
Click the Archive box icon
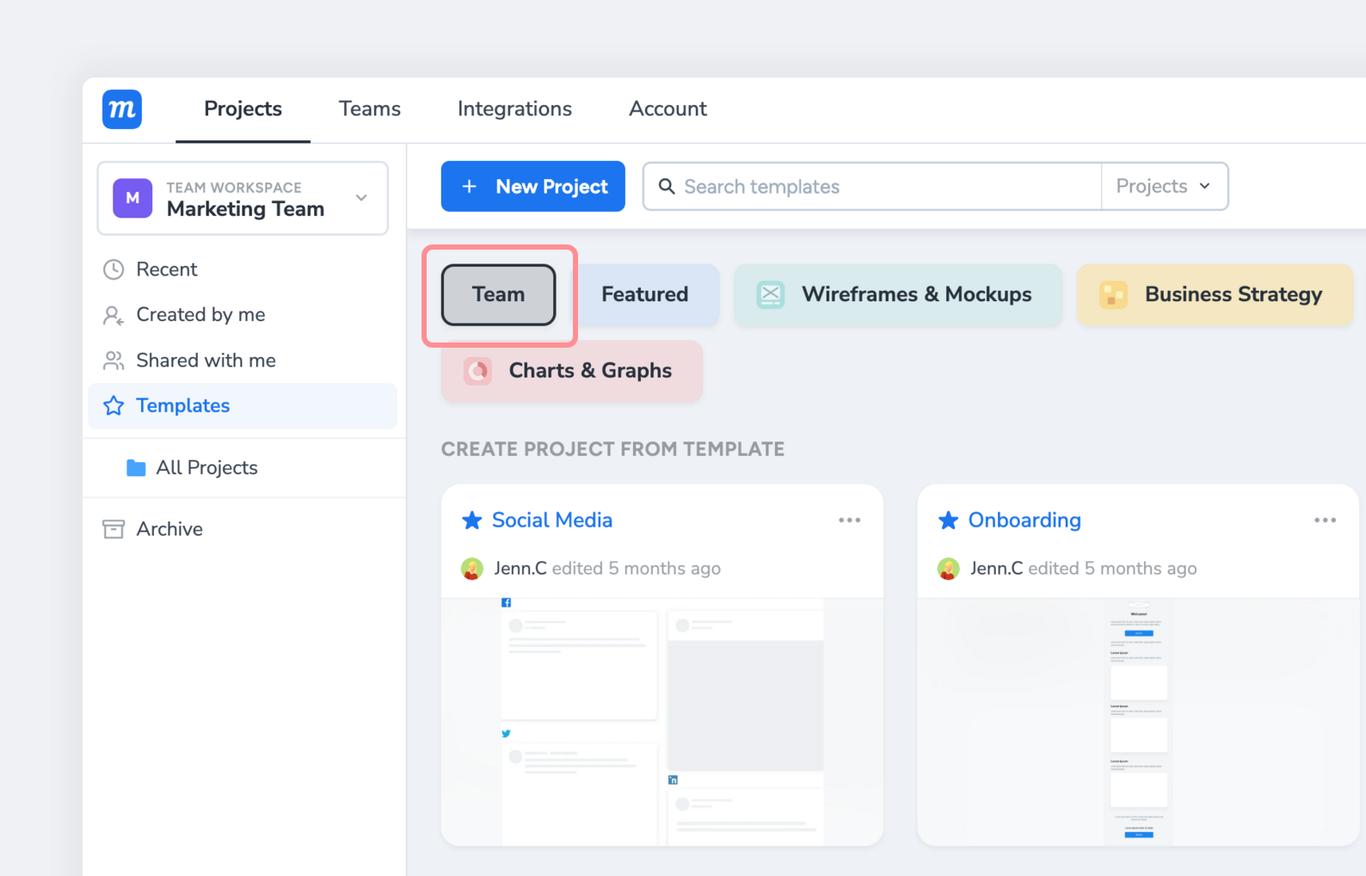pyautogui.click(x=114, y=529)
